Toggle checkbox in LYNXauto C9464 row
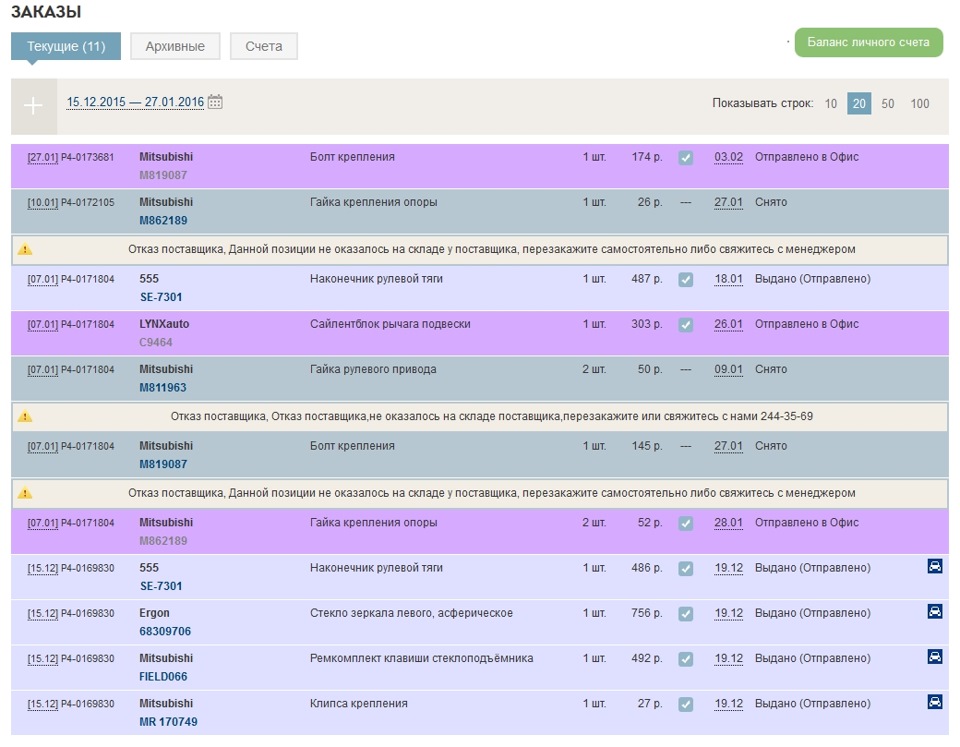This screenshot has height=747, width=960. pyautogui.click(x=686, y=325)
